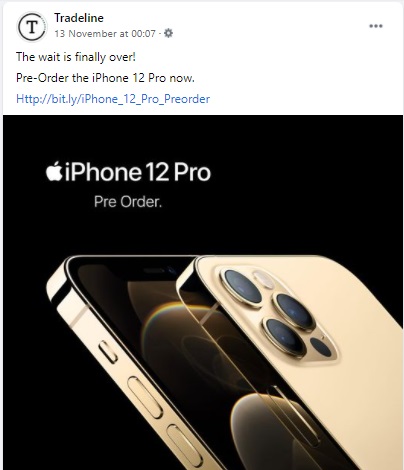Open the three-dot post options menu

pos(376,26)
